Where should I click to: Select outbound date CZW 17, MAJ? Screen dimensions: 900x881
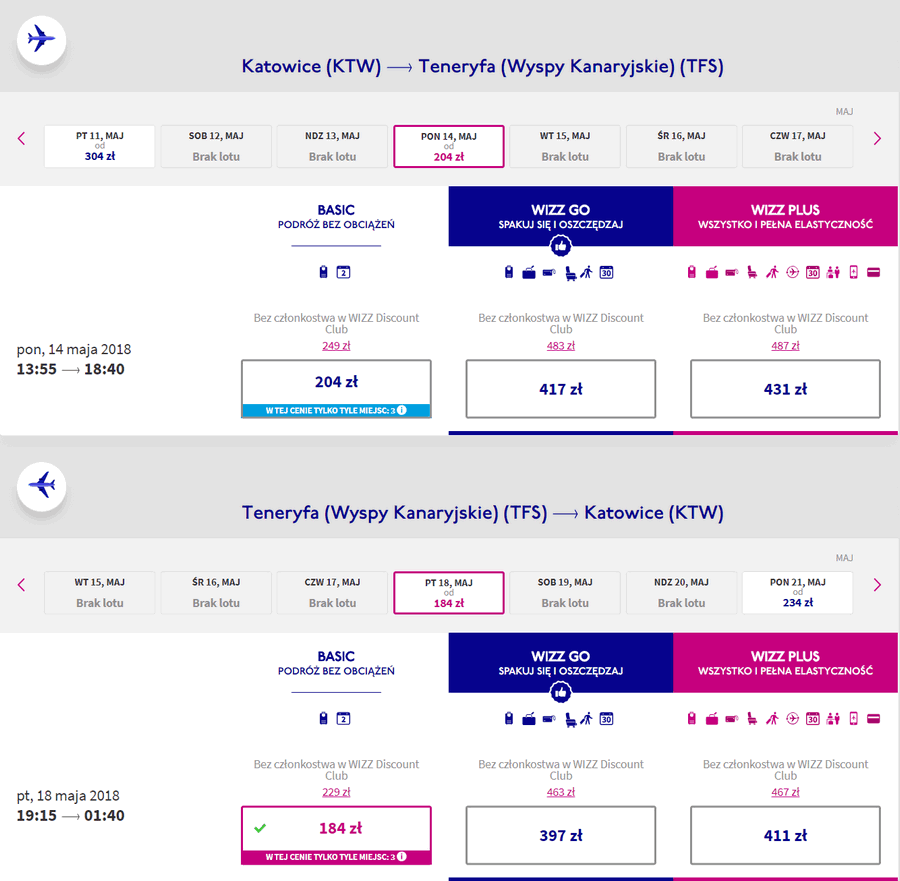797,146
